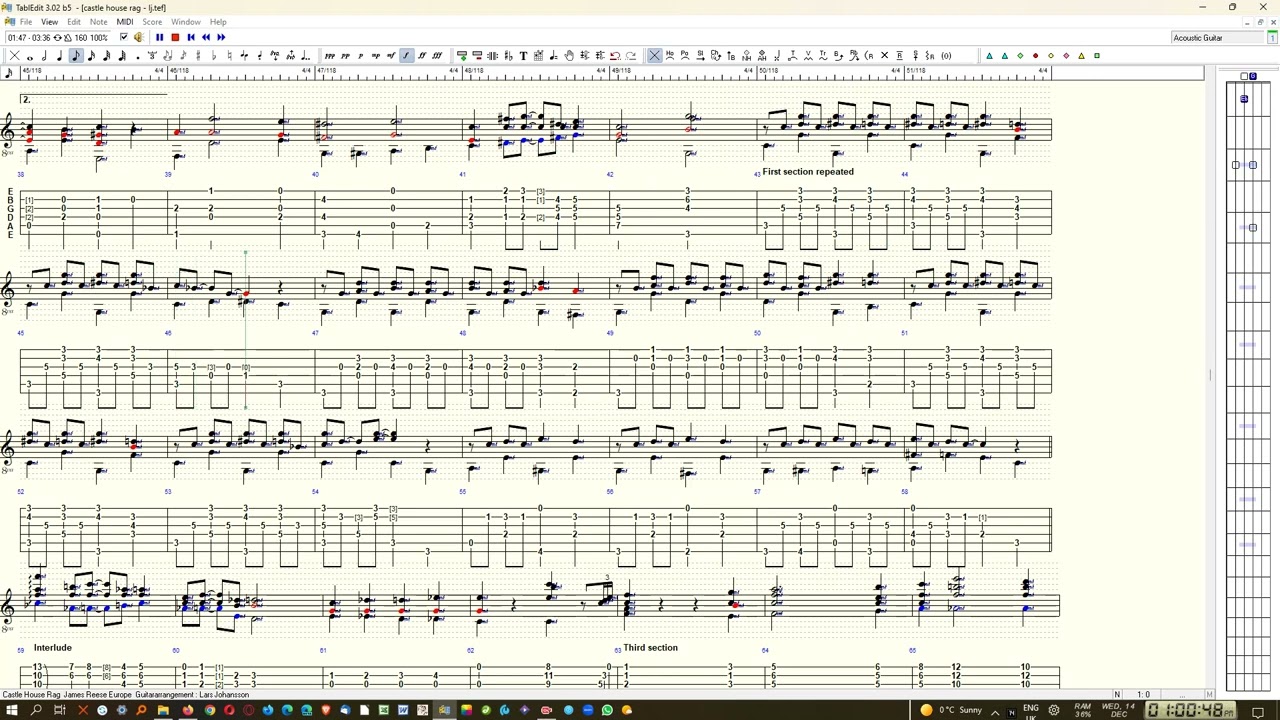The image size is (1280, 720).
Task: Click the speaker icon in playback bar
Action: click(139, 38)
